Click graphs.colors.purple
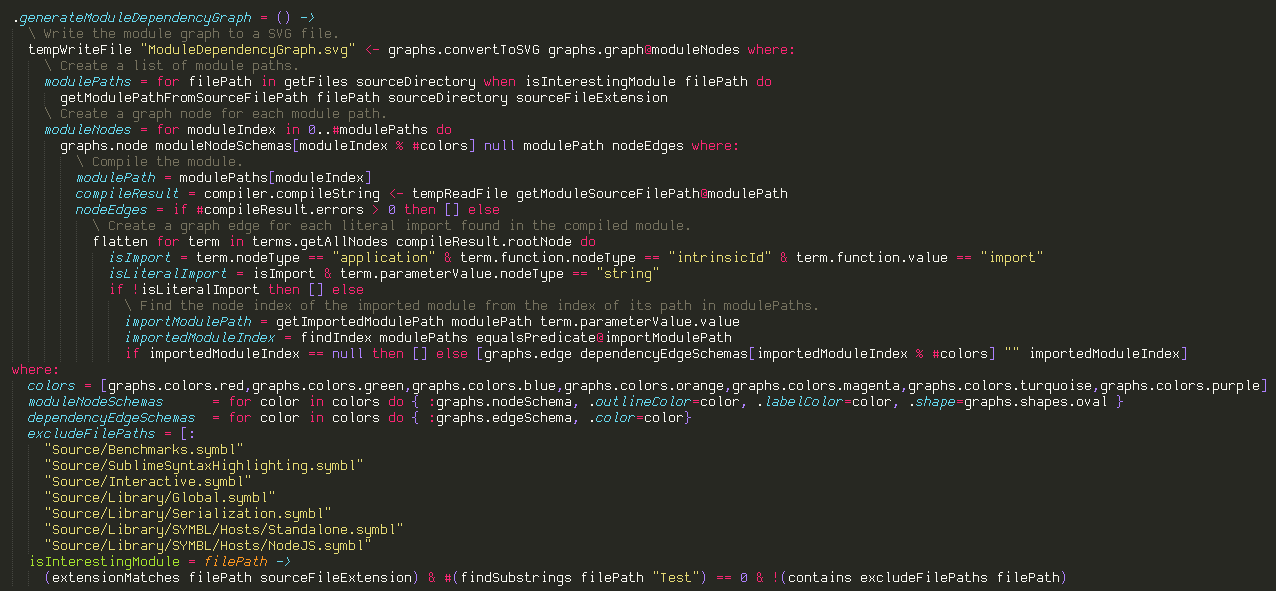 click(x=1180, y=385)
